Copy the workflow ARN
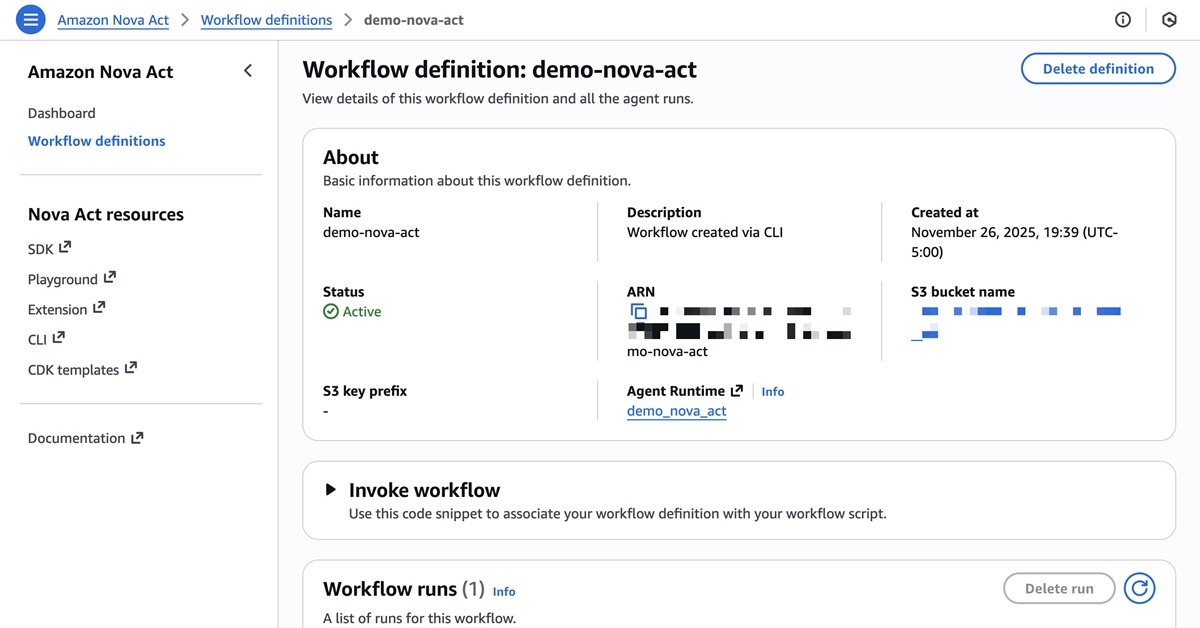Viewport: 1200px width, 628px height. (x=639, y=311)
